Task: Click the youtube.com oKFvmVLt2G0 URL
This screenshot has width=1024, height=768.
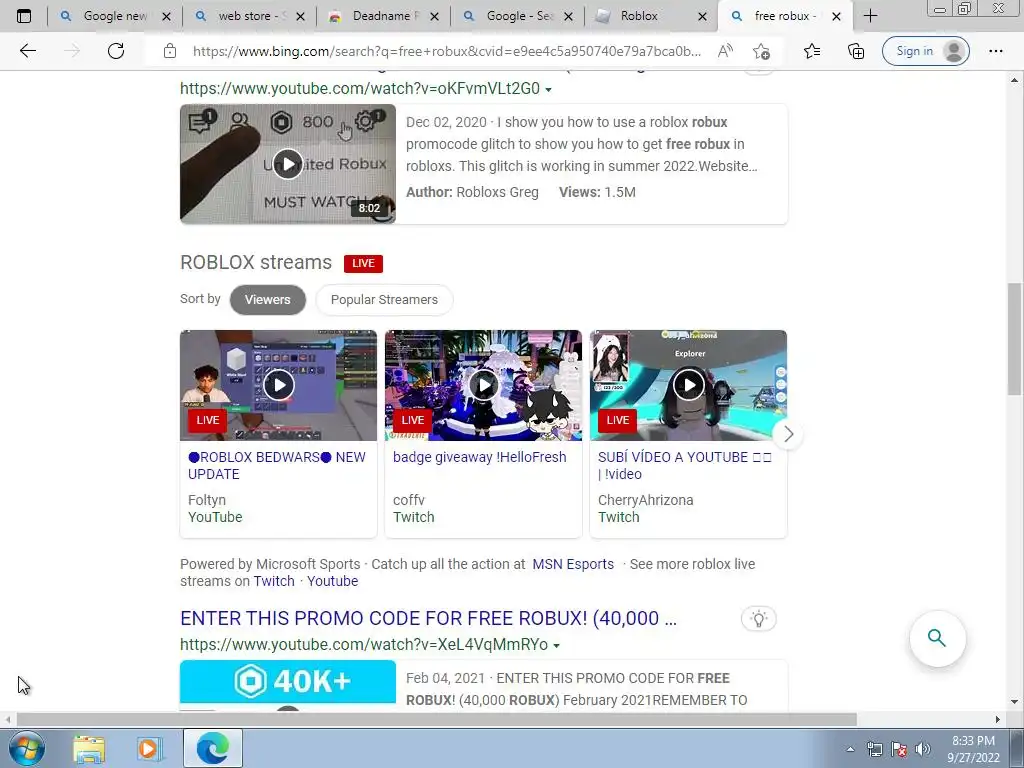Action: (x=360, y=89)
